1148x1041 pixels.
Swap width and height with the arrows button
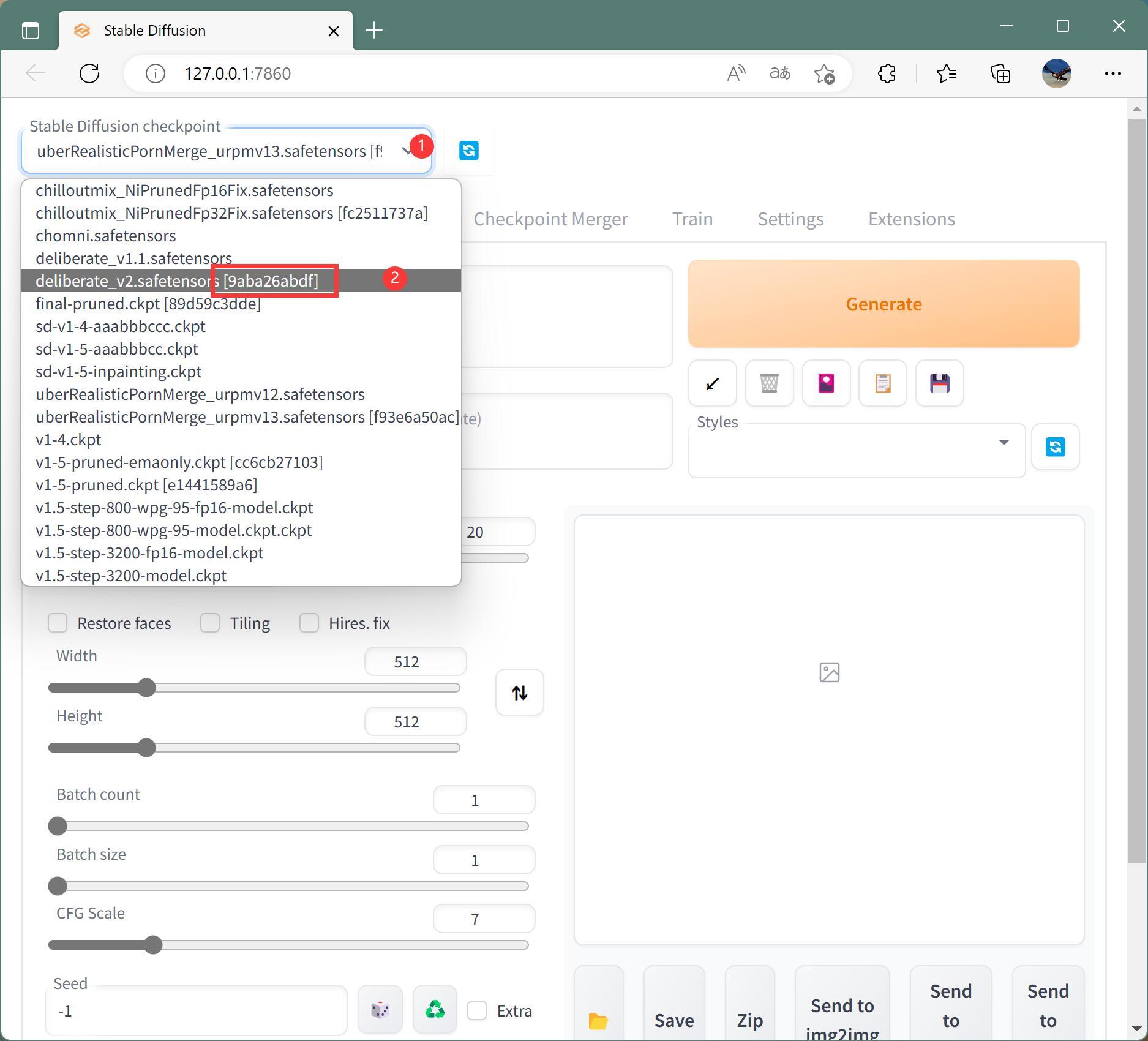(x=520, y=693)
